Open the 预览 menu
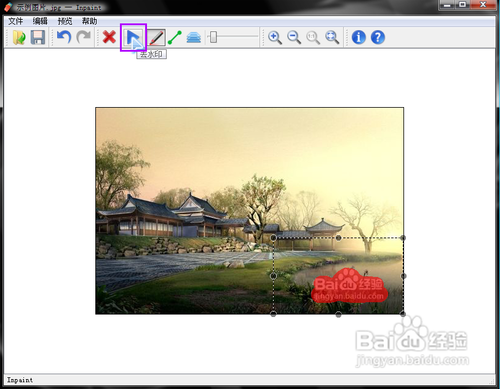This screenshot has height=389, width=500. click(65, 21)
